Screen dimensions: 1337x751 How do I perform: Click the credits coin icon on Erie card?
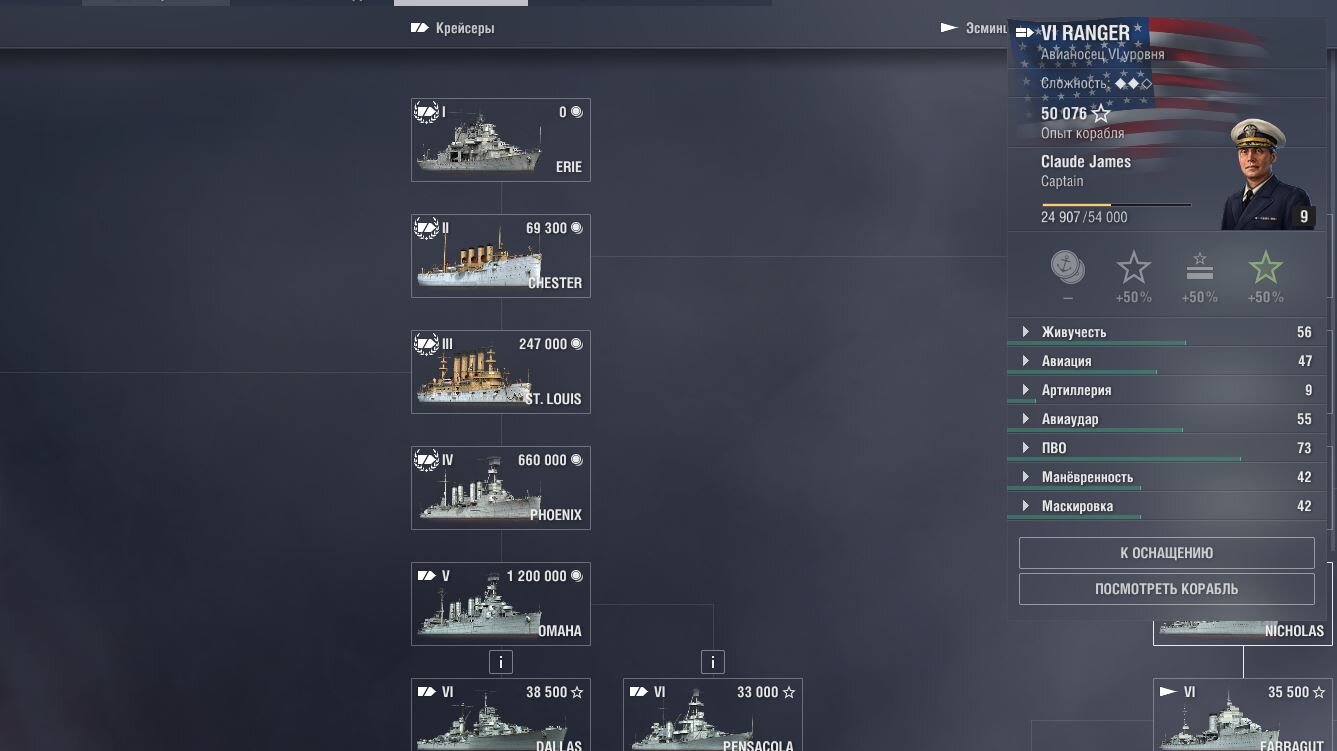(x=576, y=112)
